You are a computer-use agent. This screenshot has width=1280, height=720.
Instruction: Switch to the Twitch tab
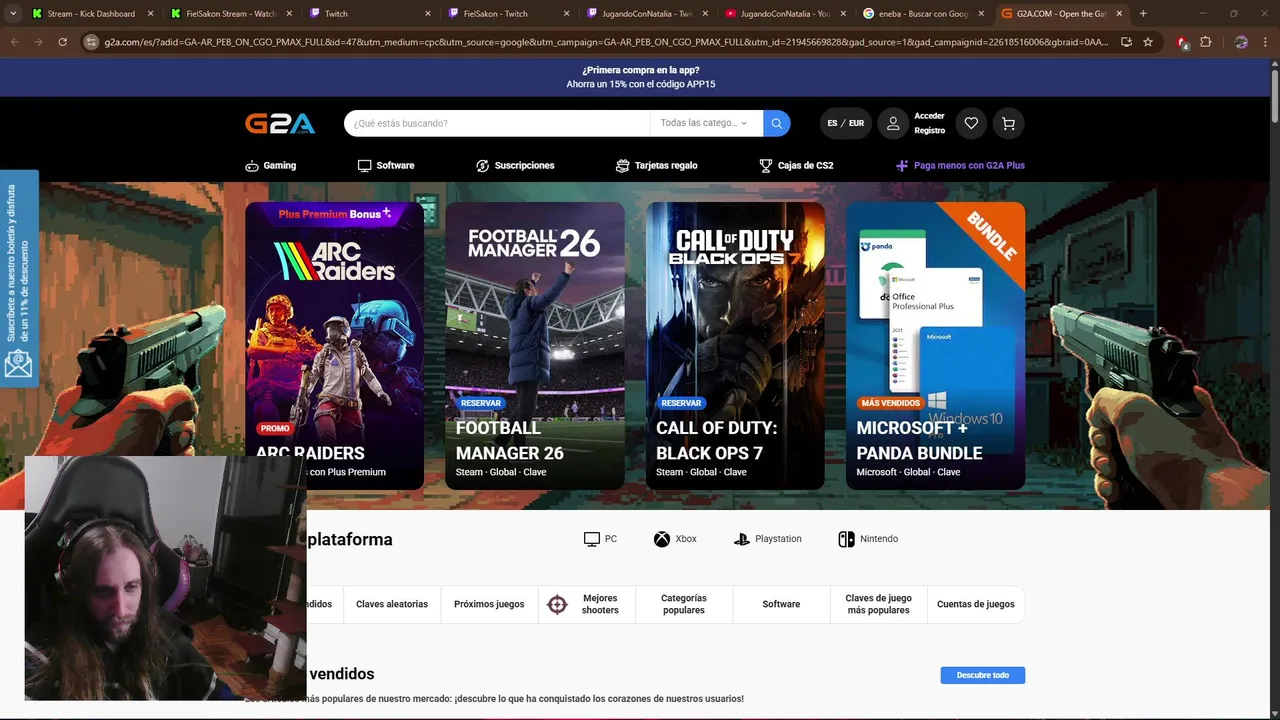tap(369, 14)
